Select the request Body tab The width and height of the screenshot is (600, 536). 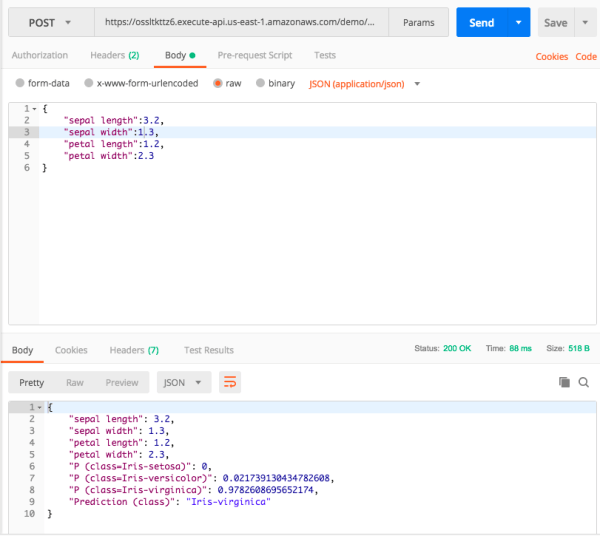(x=180, y=55)
